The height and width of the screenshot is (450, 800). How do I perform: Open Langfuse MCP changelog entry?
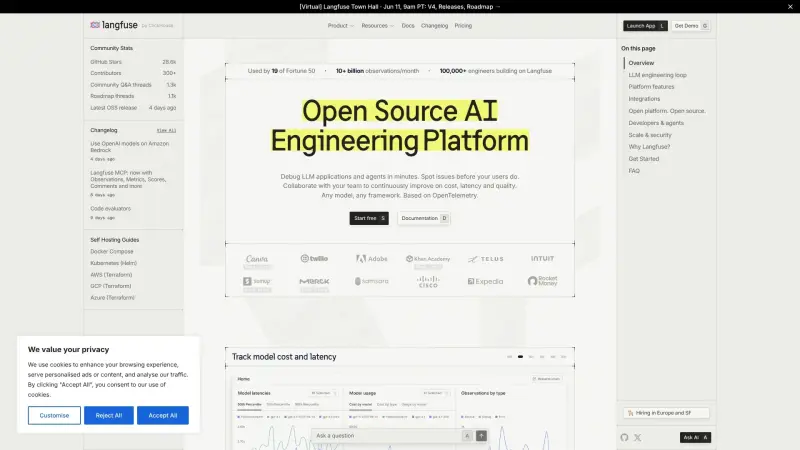tap(128, 179)
